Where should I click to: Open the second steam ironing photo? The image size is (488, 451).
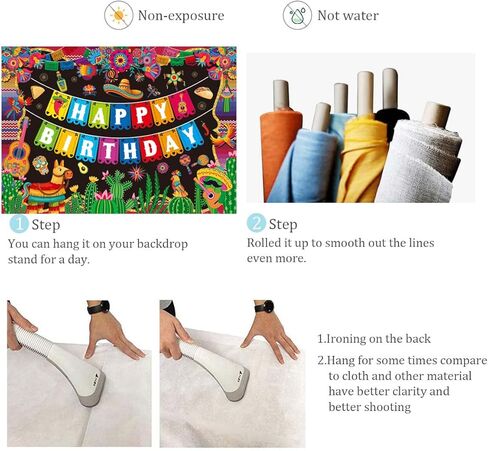click(x=232, y=374)
